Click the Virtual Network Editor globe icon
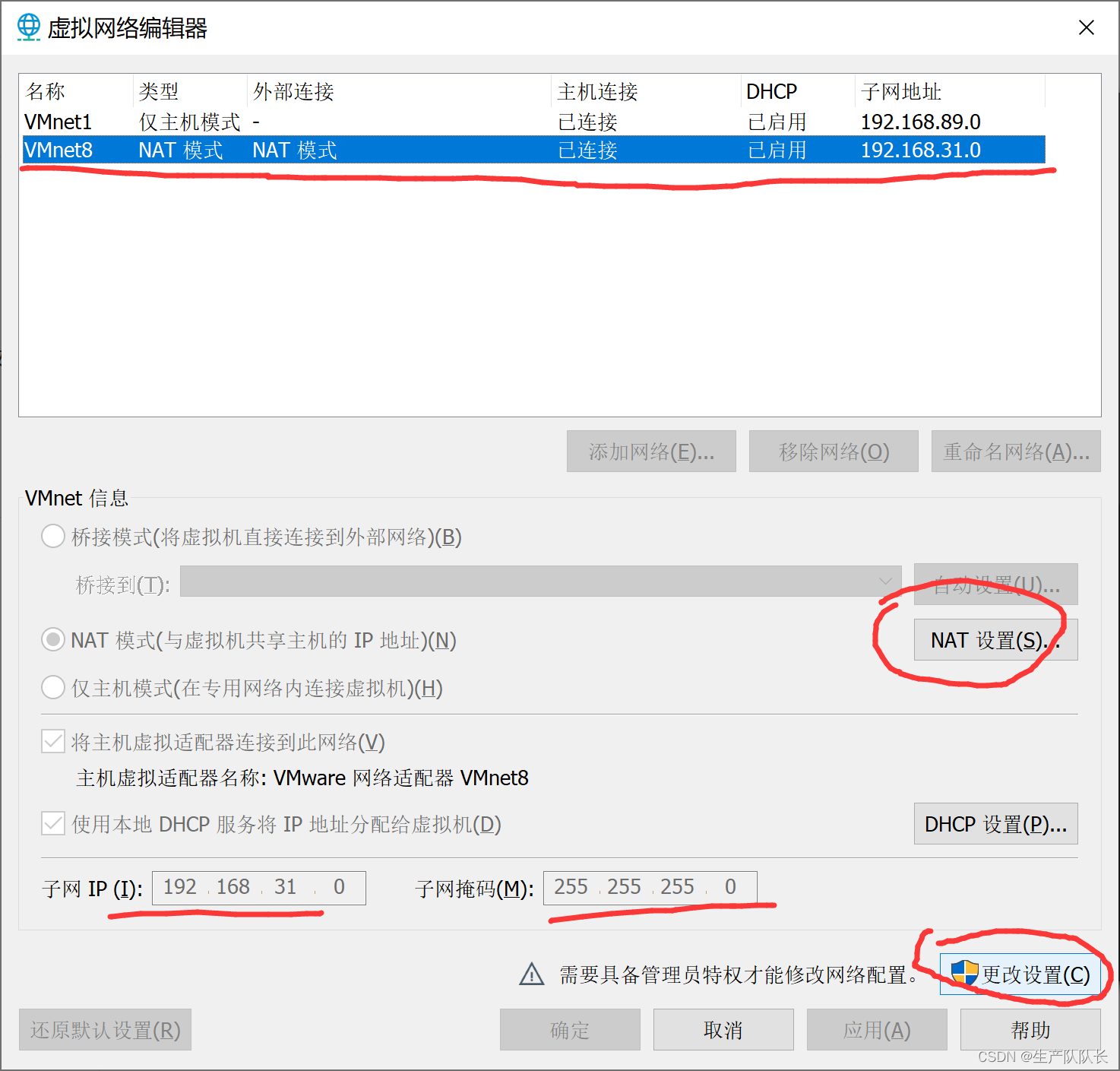1120x1071 pixels. click(29, 27)
